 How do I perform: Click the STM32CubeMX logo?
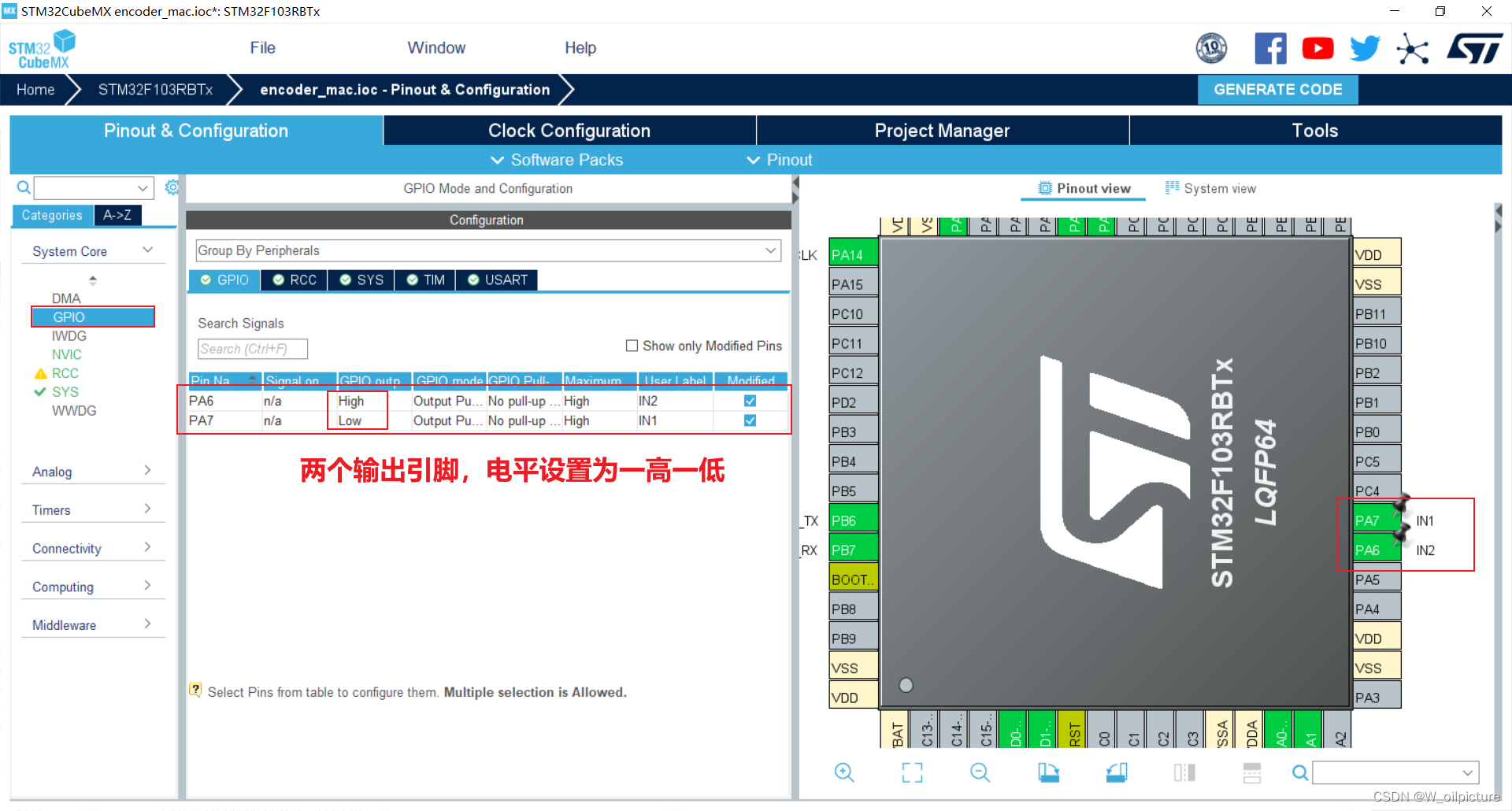point(43,49)
